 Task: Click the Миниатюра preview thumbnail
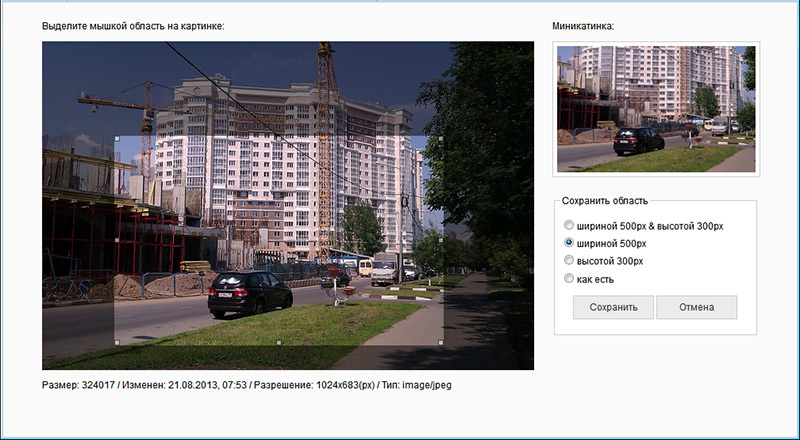point(656,108)
